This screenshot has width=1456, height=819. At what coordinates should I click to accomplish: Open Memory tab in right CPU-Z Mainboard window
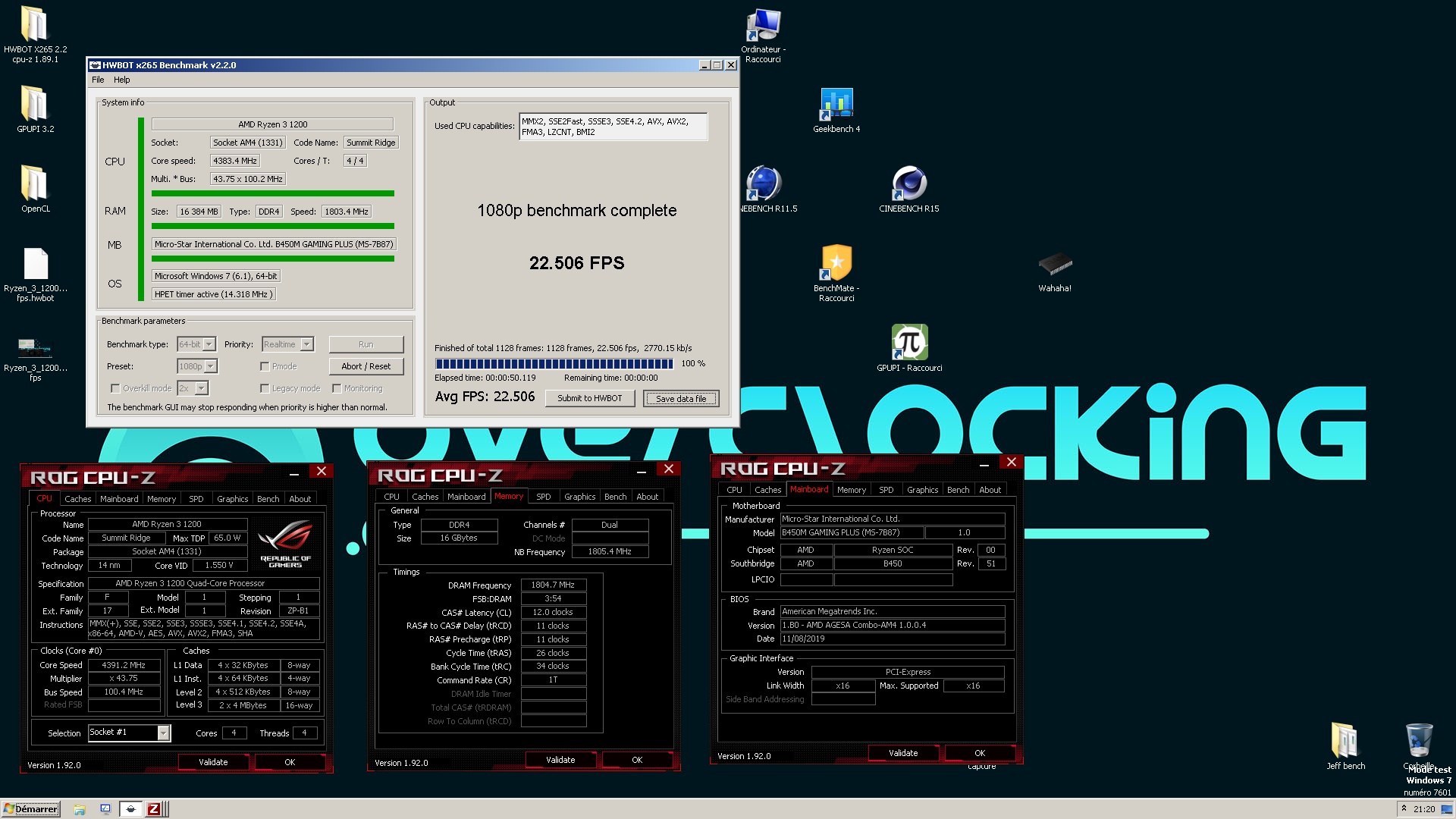851,490
